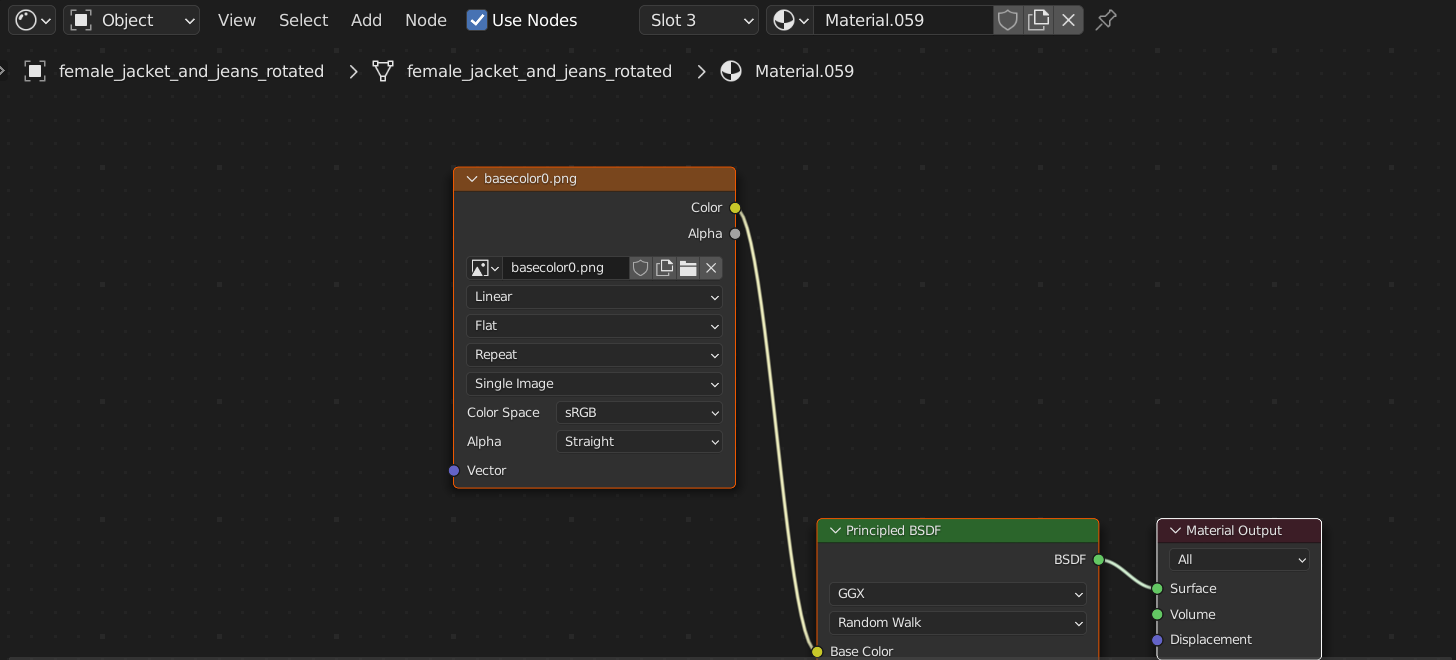This screenshot has width=1456, height=660.
Task: Toggle fake user shield for basecolor0.png
Action: 641,268
